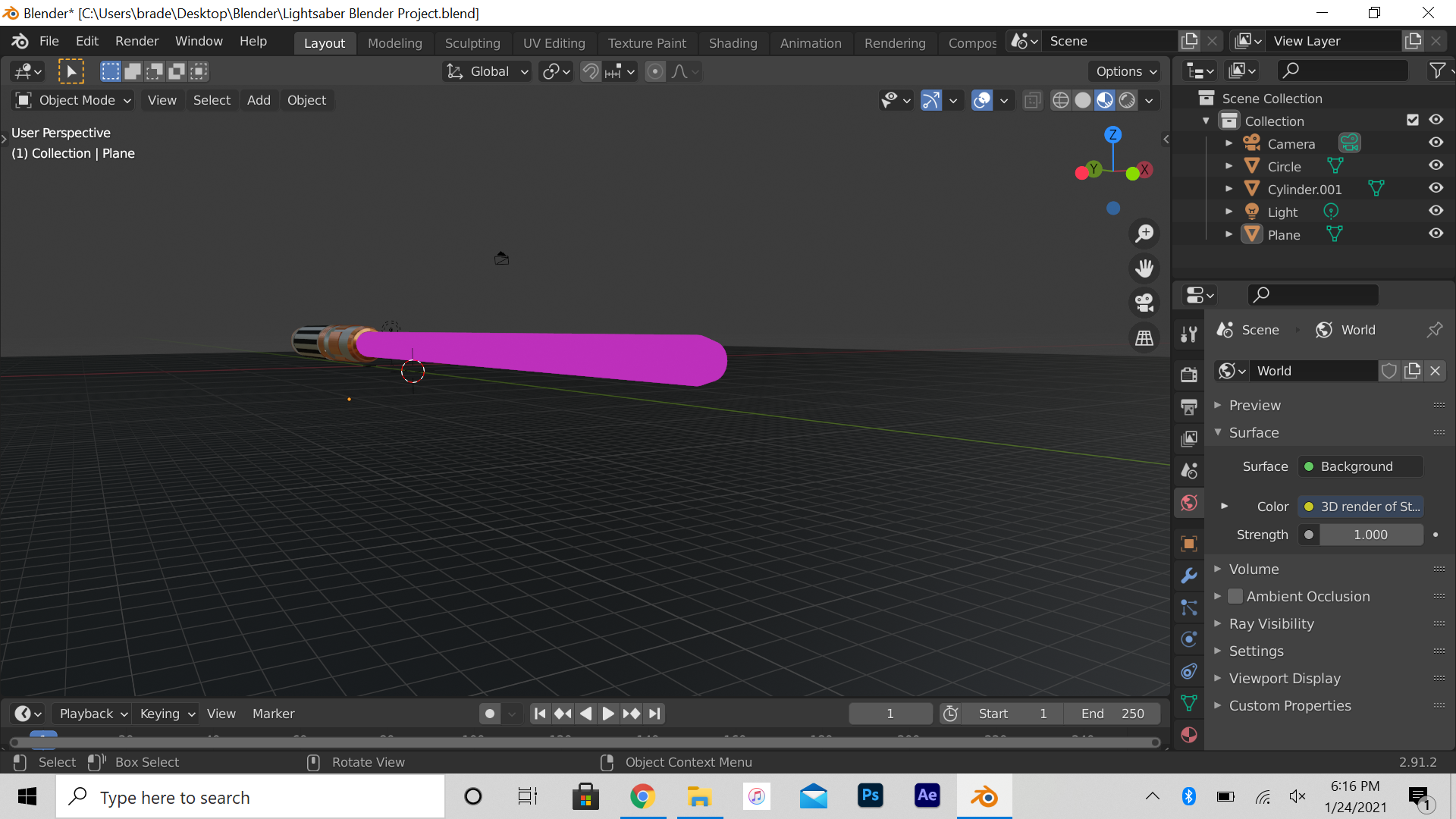Enable the Ambient Occlusion checkbox

coord(1235,596)
